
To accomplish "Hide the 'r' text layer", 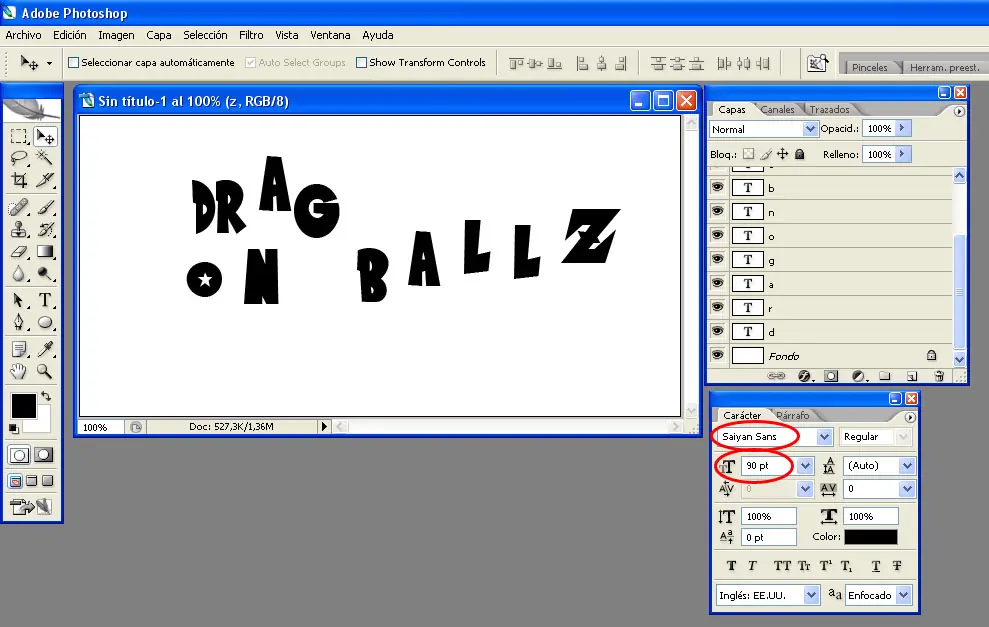I will pos(717,307).
